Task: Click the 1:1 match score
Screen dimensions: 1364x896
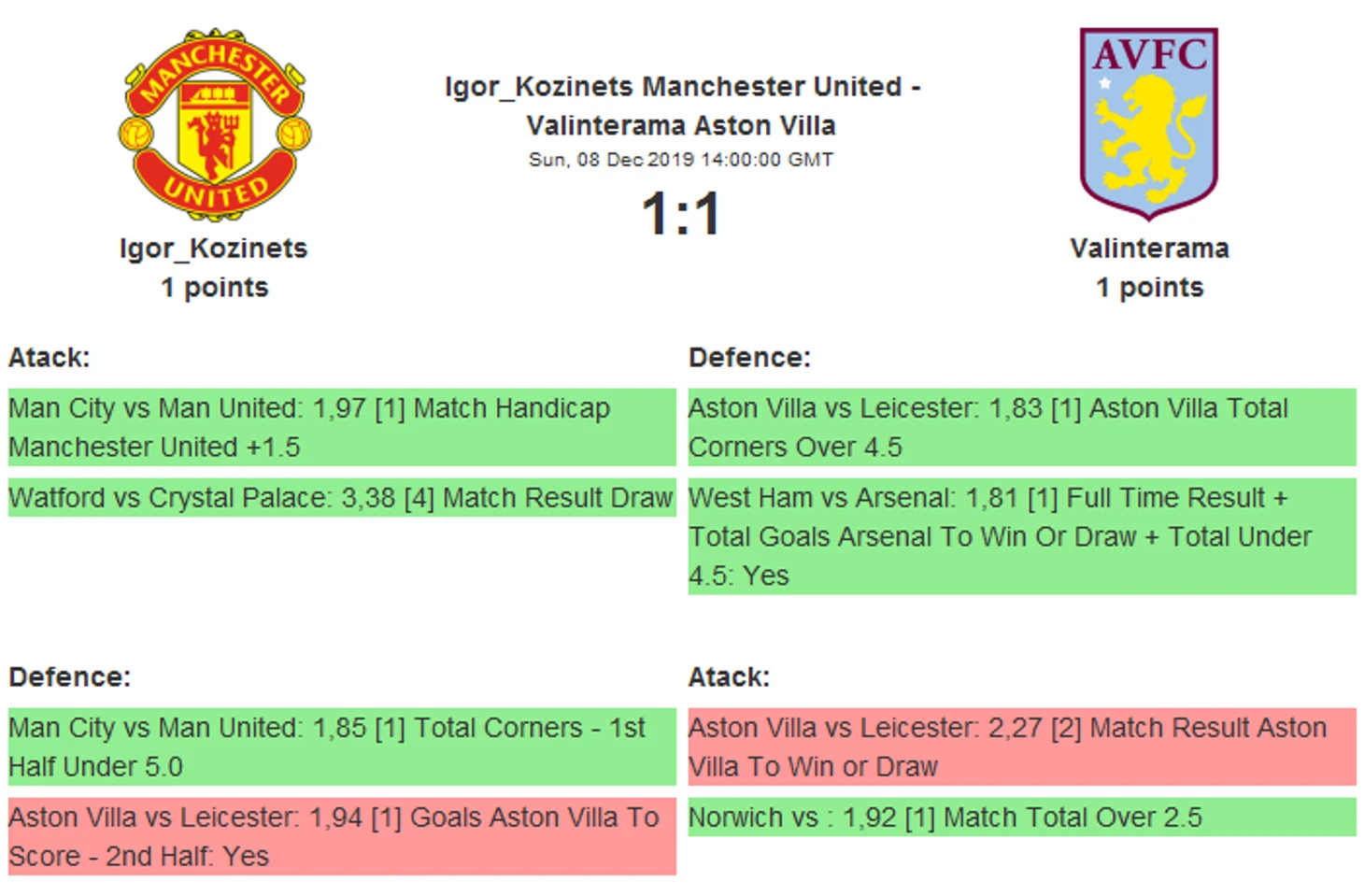Action: (682, 214)
